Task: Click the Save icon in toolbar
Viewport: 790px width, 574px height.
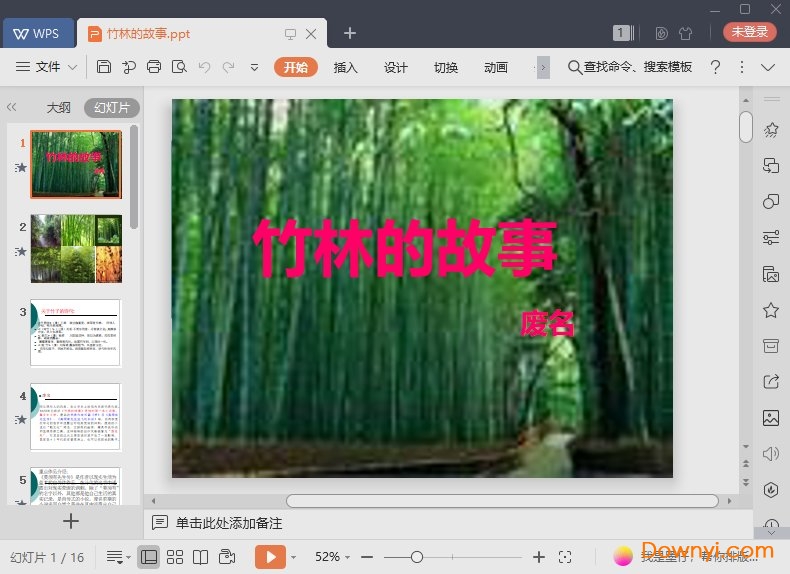Action: (104, 67)
